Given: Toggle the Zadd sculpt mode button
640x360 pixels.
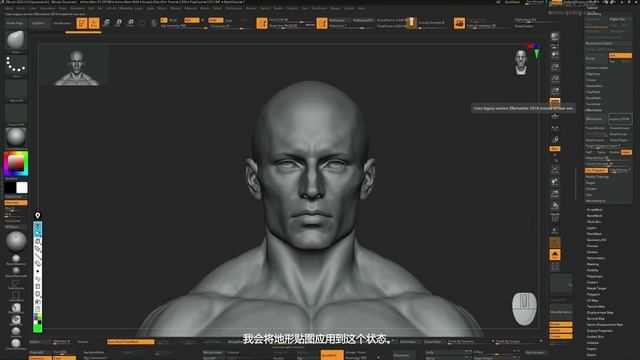Looking at the screenshot, I should click(x=216, y=20).
